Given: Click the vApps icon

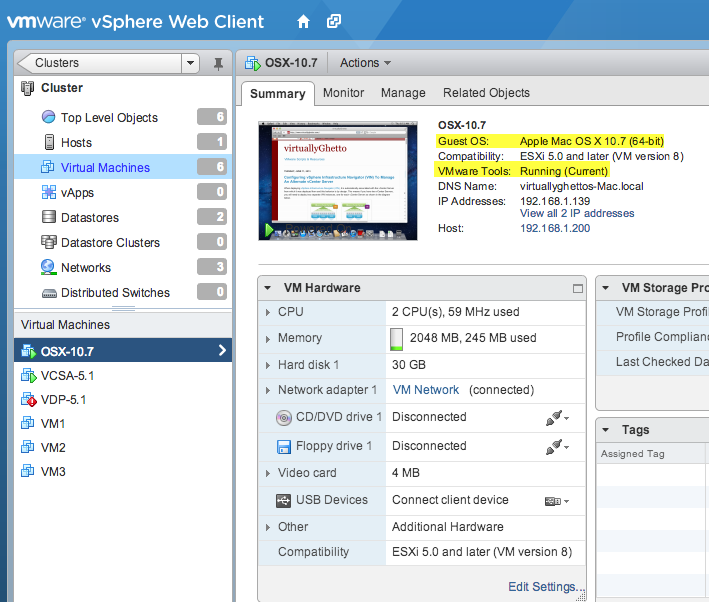Looking at the screenshot, I should coord(49,192).
